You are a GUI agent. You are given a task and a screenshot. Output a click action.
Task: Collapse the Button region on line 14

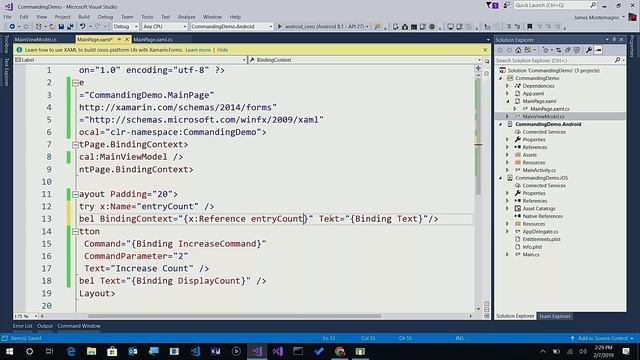(75, 231)
